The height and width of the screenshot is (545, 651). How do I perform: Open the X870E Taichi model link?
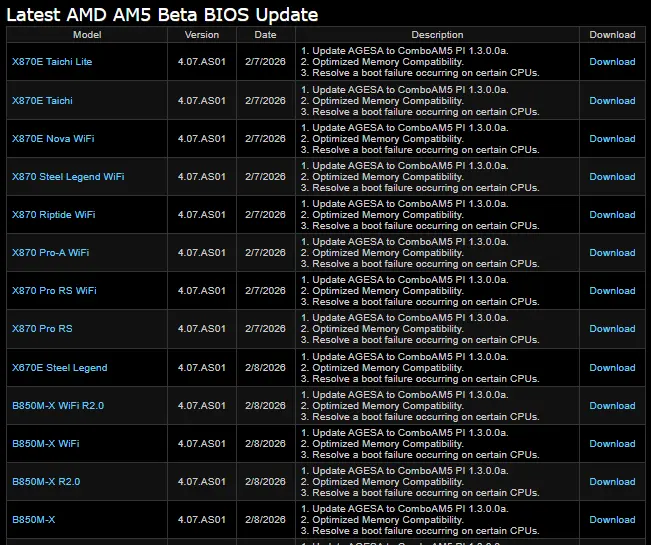coord(42,101)
